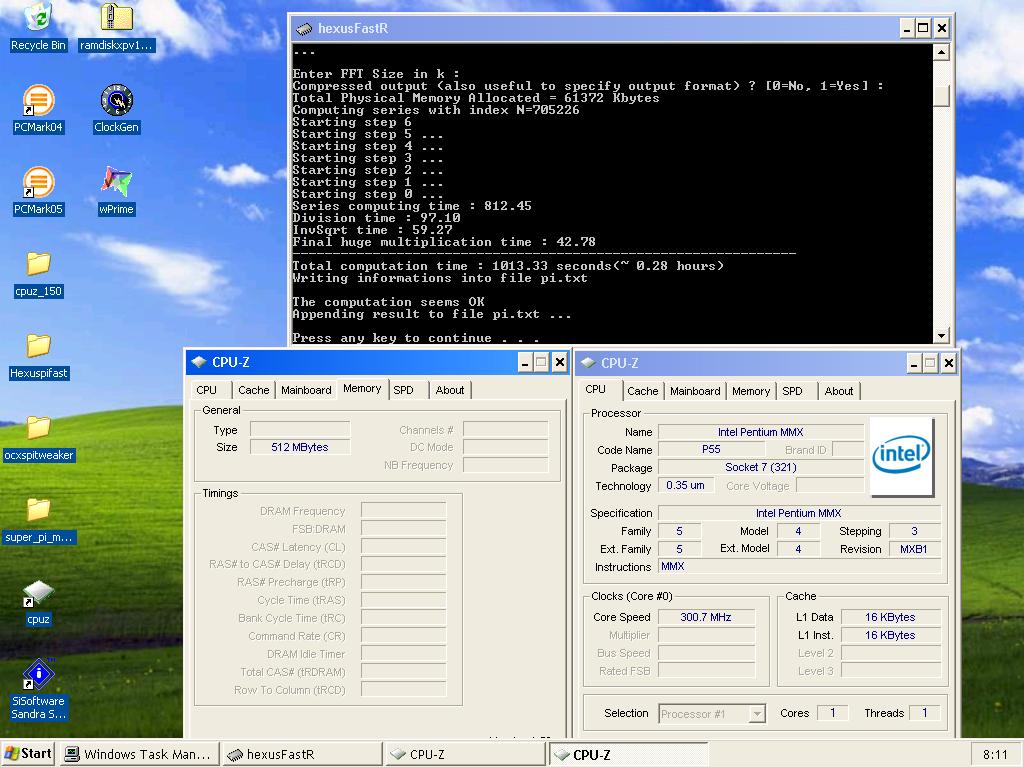Open the About tab in right CPU-Z window
Image resolution: width=1024 pixels, height=768 pixels.
click(x=839, y=391)
